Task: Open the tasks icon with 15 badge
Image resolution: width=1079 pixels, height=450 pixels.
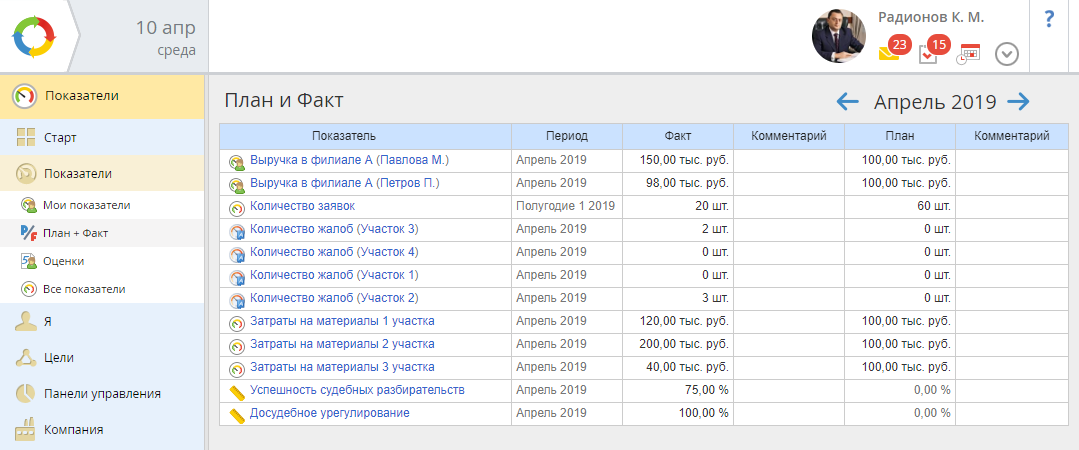Action: 928,53
